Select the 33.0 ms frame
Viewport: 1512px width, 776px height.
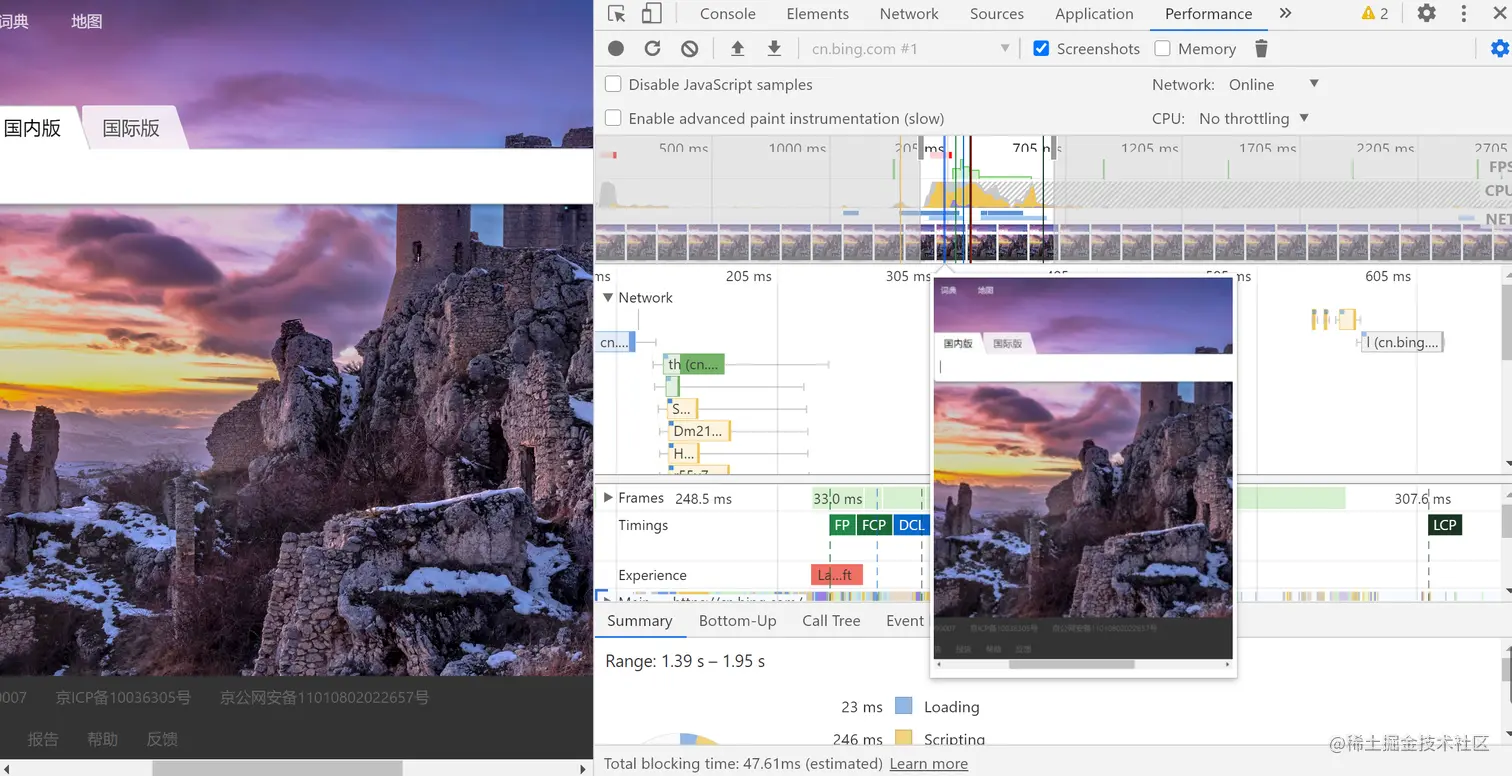[x=837, y=498]
